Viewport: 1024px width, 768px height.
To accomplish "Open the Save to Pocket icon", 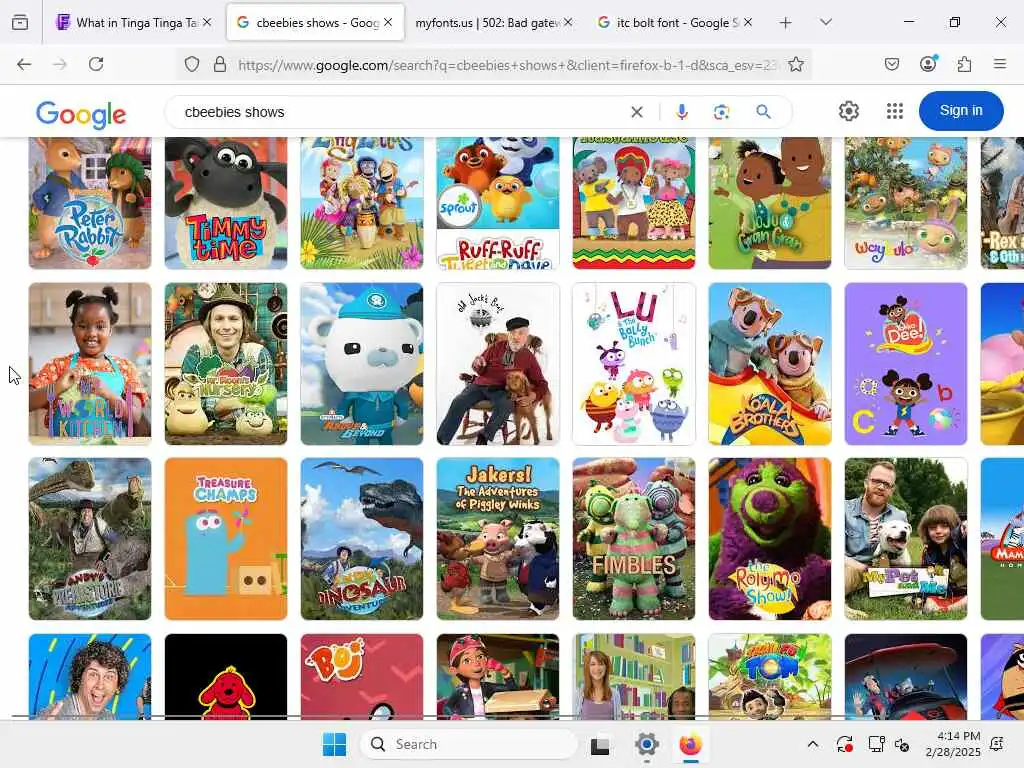I will (892, 64).
